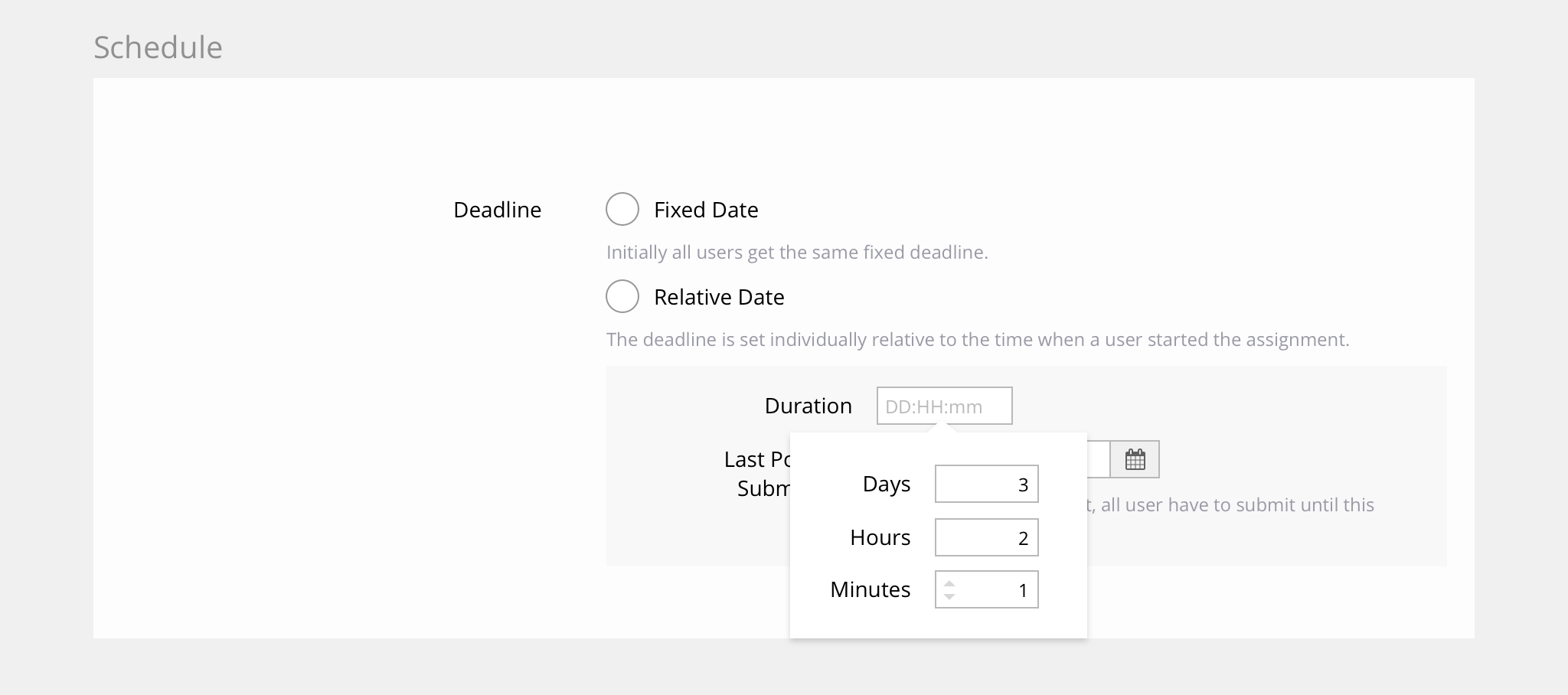Click the fixed deadline description text
This screenshot has width=1568, height=695.
797,253
